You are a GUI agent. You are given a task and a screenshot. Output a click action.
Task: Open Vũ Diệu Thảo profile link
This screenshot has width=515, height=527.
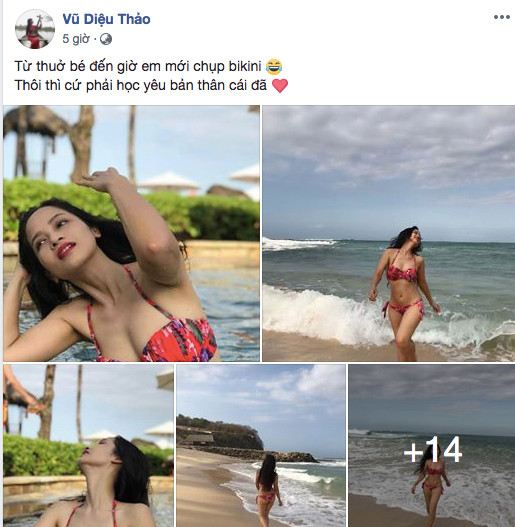106,19
